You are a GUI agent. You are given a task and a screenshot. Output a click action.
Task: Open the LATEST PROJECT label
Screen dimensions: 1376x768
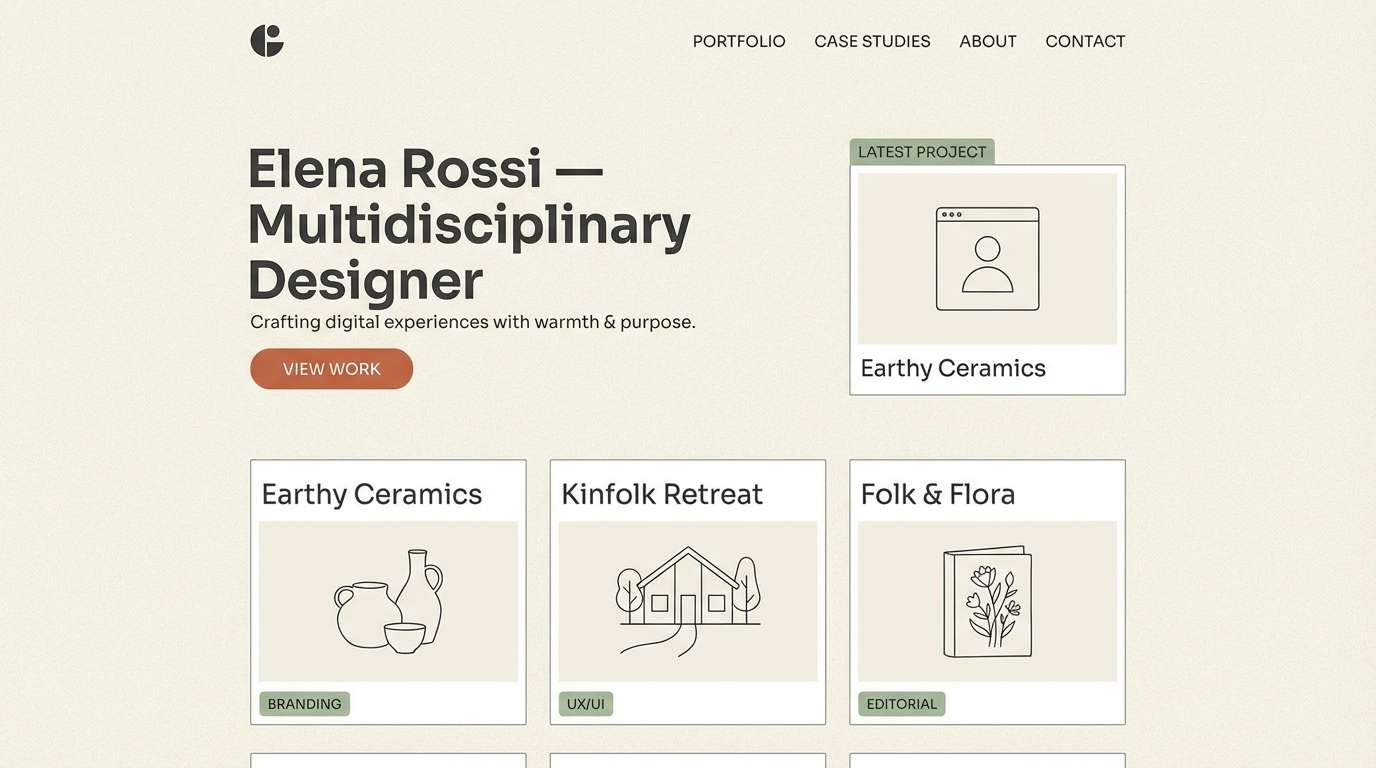(921, 151)
